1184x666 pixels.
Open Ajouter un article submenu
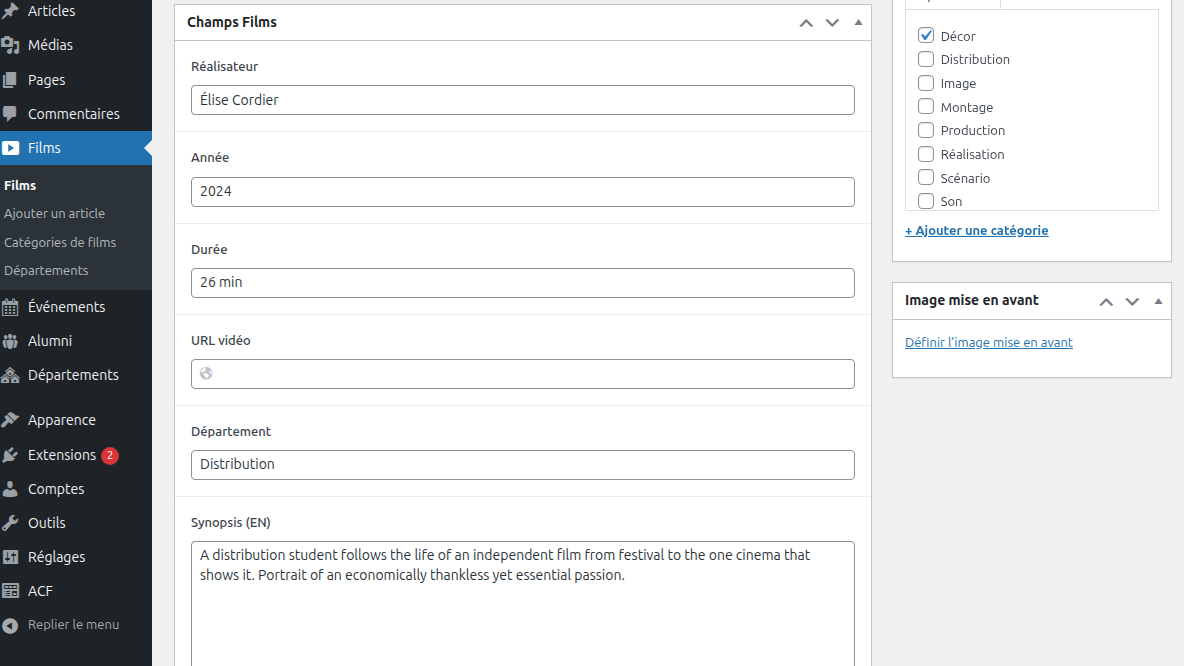coord(54,214)
